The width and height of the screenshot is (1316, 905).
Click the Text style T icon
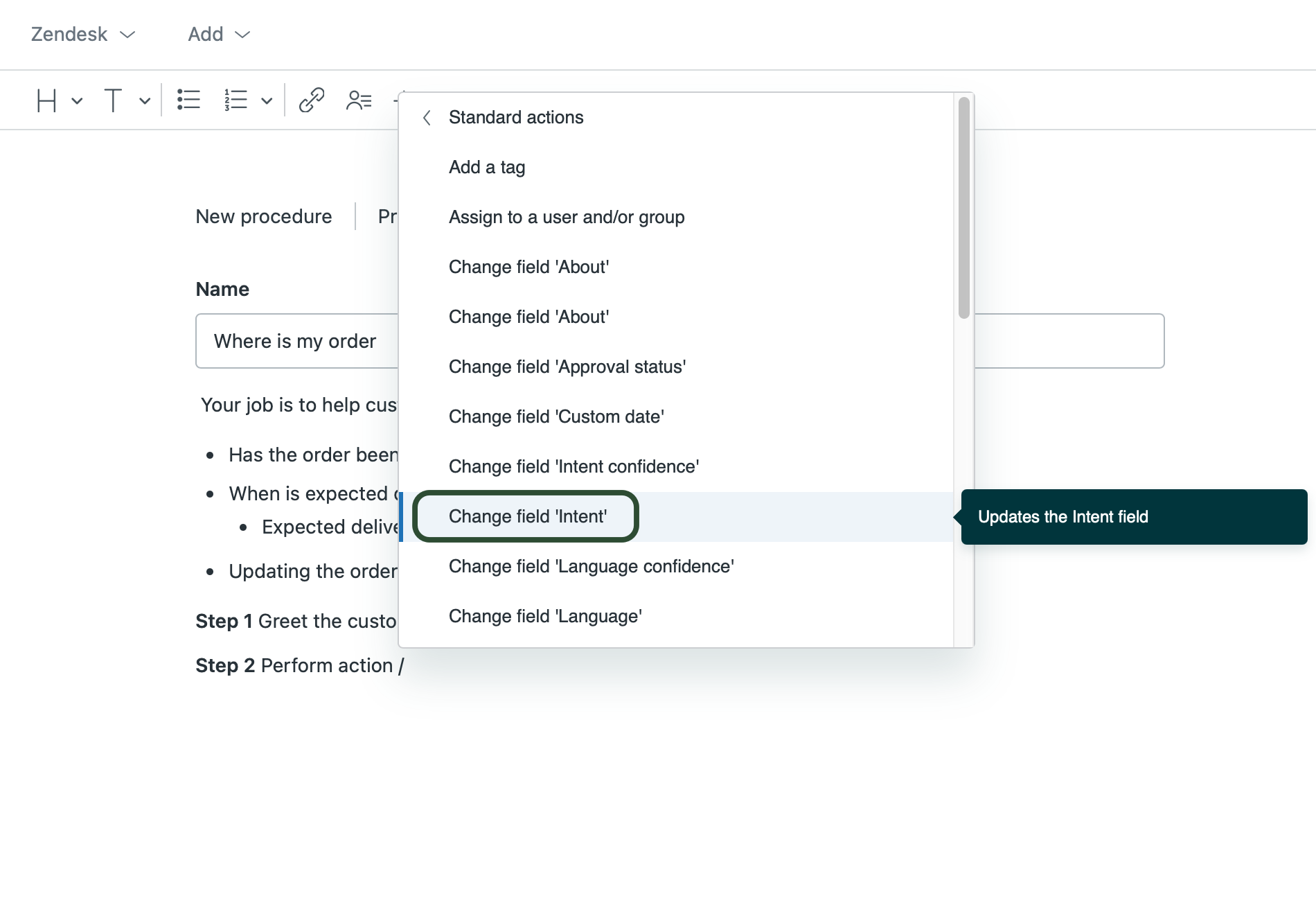(x=113, y=100)
